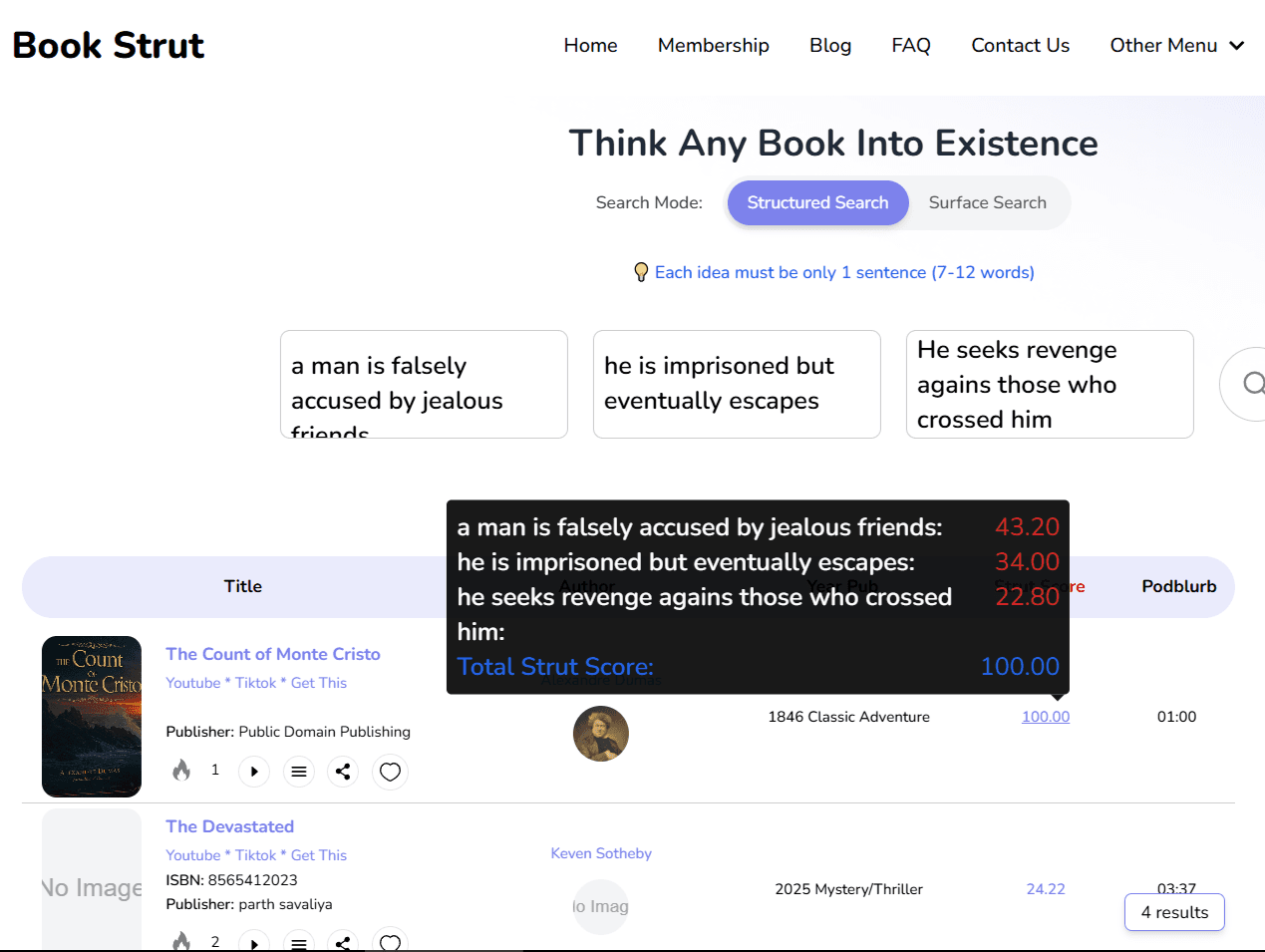Click Keven Sotheby author link
The width and height of the screenshot is (1265, 952).
[601, 853]
